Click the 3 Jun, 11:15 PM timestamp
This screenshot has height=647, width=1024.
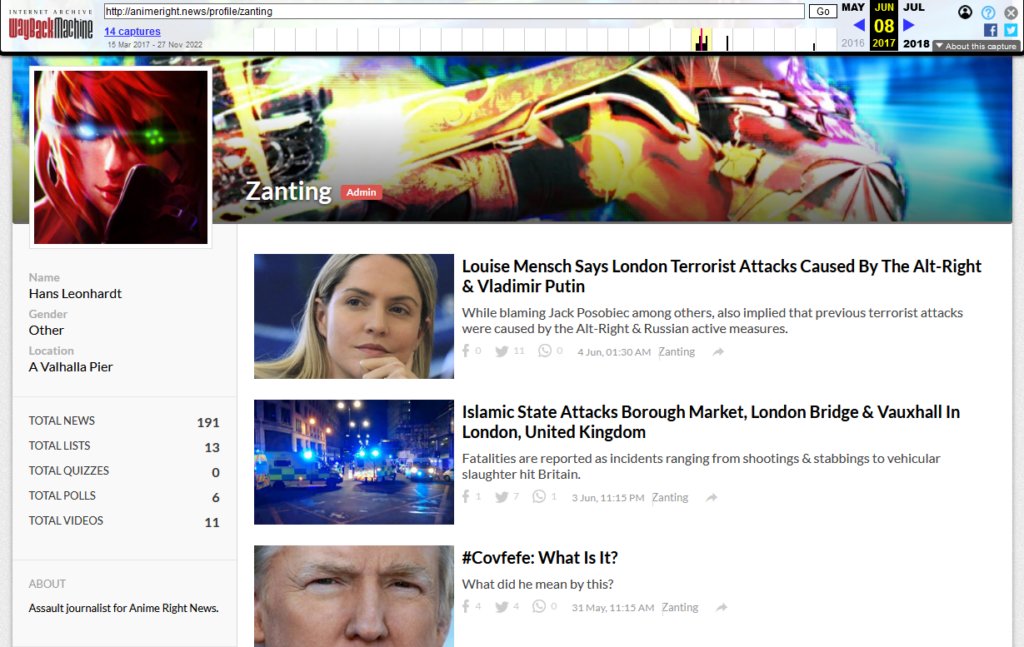click(608, 497)
